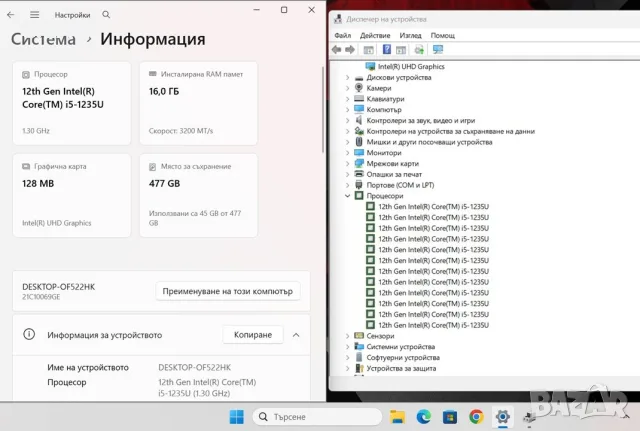Open the Settings hamburger navigation menu

pos(35,15)
